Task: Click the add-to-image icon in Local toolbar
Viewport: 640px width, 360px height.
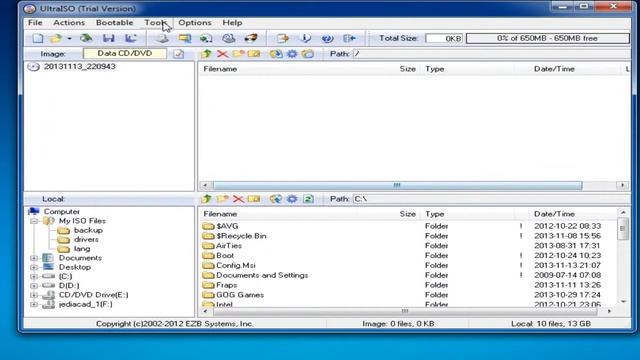Action: (x=276, y=199)
